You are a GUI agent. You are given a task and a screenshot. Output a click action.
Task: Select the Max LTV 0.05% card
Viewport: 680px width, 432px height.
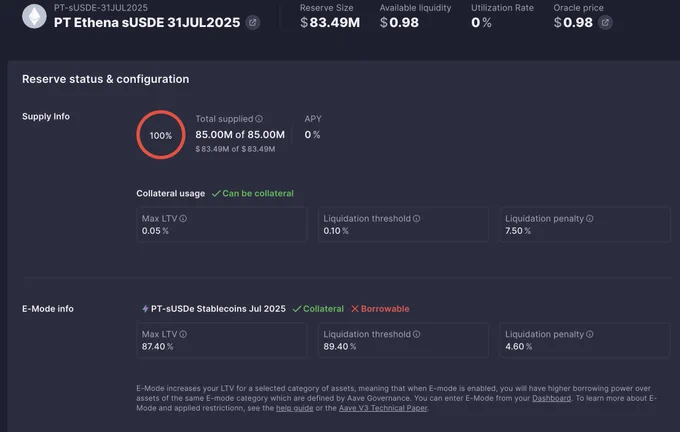(x=222, y=225)
